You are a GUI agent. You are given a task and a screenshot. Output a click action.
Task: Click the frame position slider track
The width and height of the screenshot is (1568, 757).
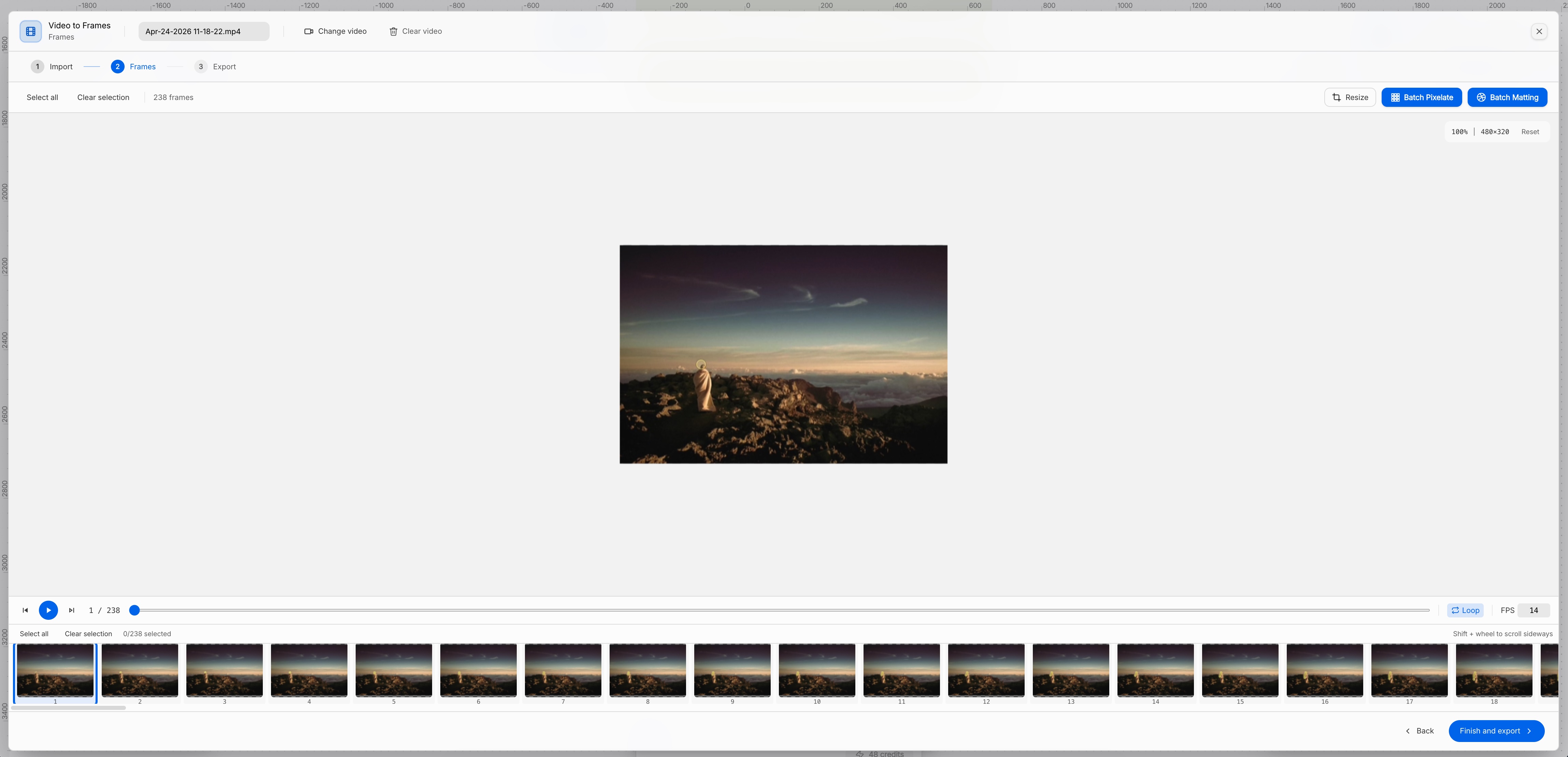782,610
